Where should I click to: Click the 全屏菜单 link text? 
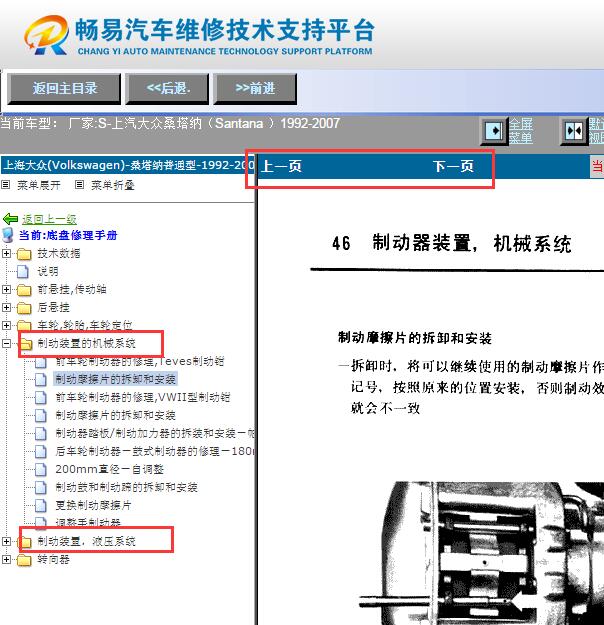click(521, 131)
